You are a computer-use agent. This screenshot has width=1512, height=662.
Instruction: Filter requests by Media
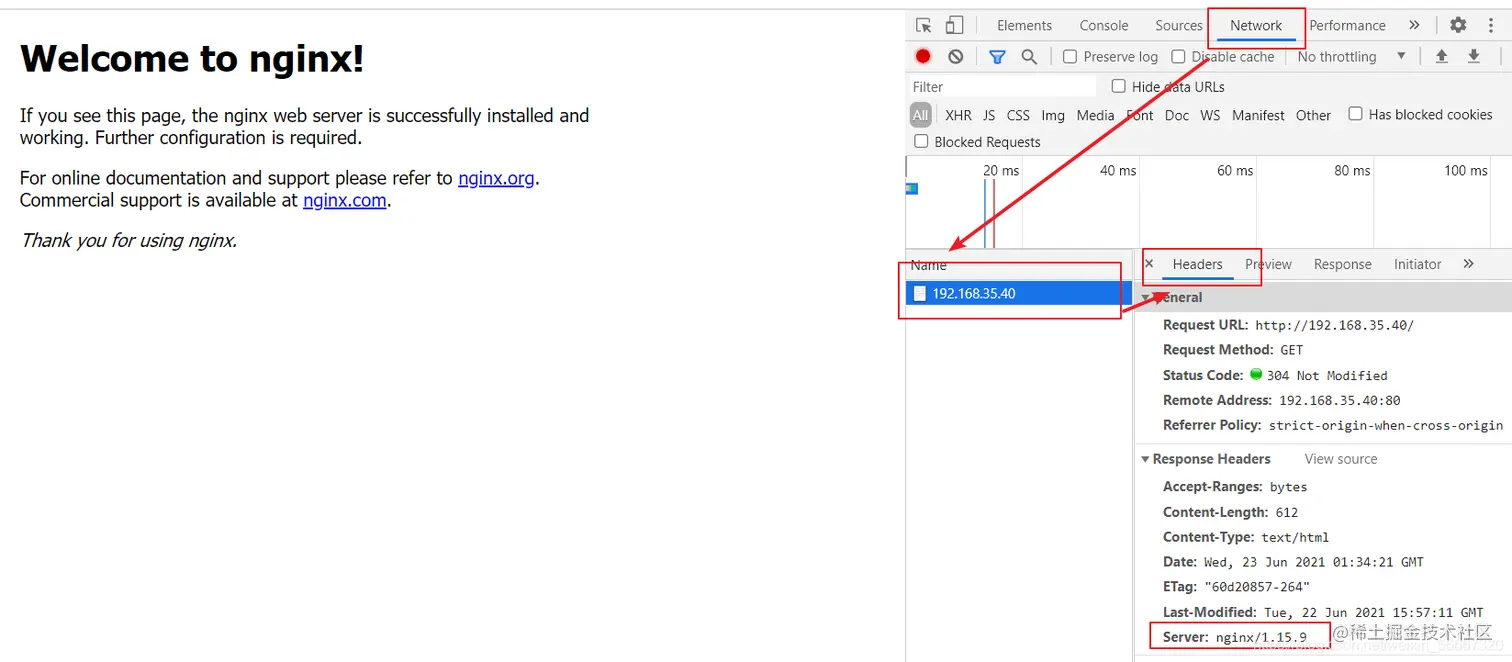pos(1095,115)
